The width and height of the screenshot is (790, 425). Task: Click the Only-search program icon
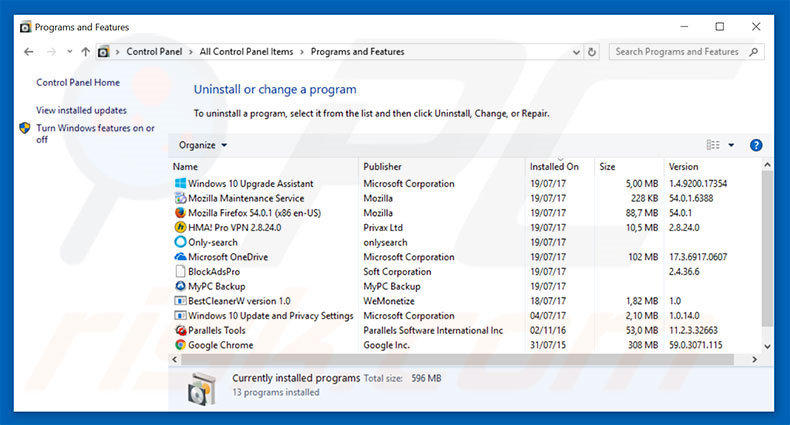pyautogui.click(x=180, y=242)
